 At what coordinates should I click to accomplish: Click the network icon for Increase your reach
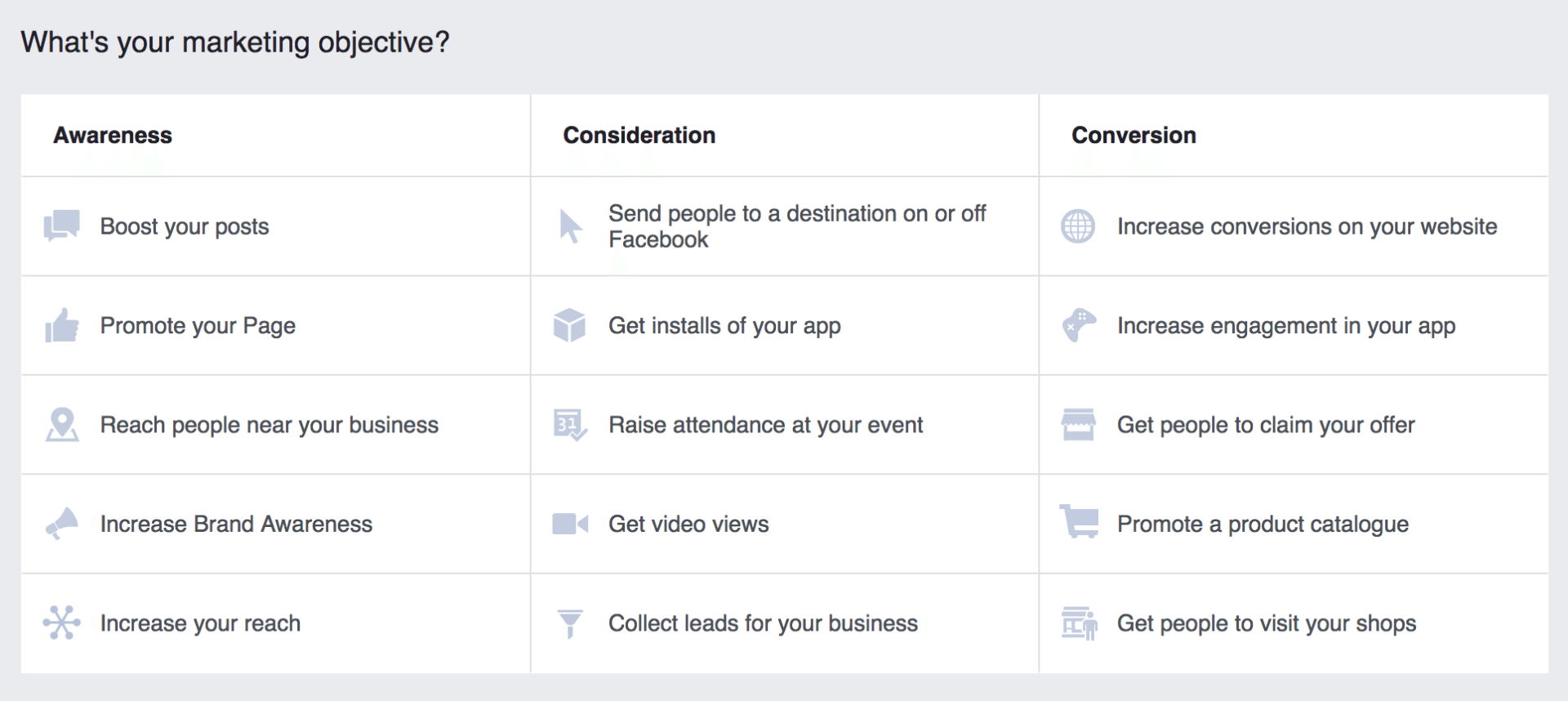tap(62, 623)
